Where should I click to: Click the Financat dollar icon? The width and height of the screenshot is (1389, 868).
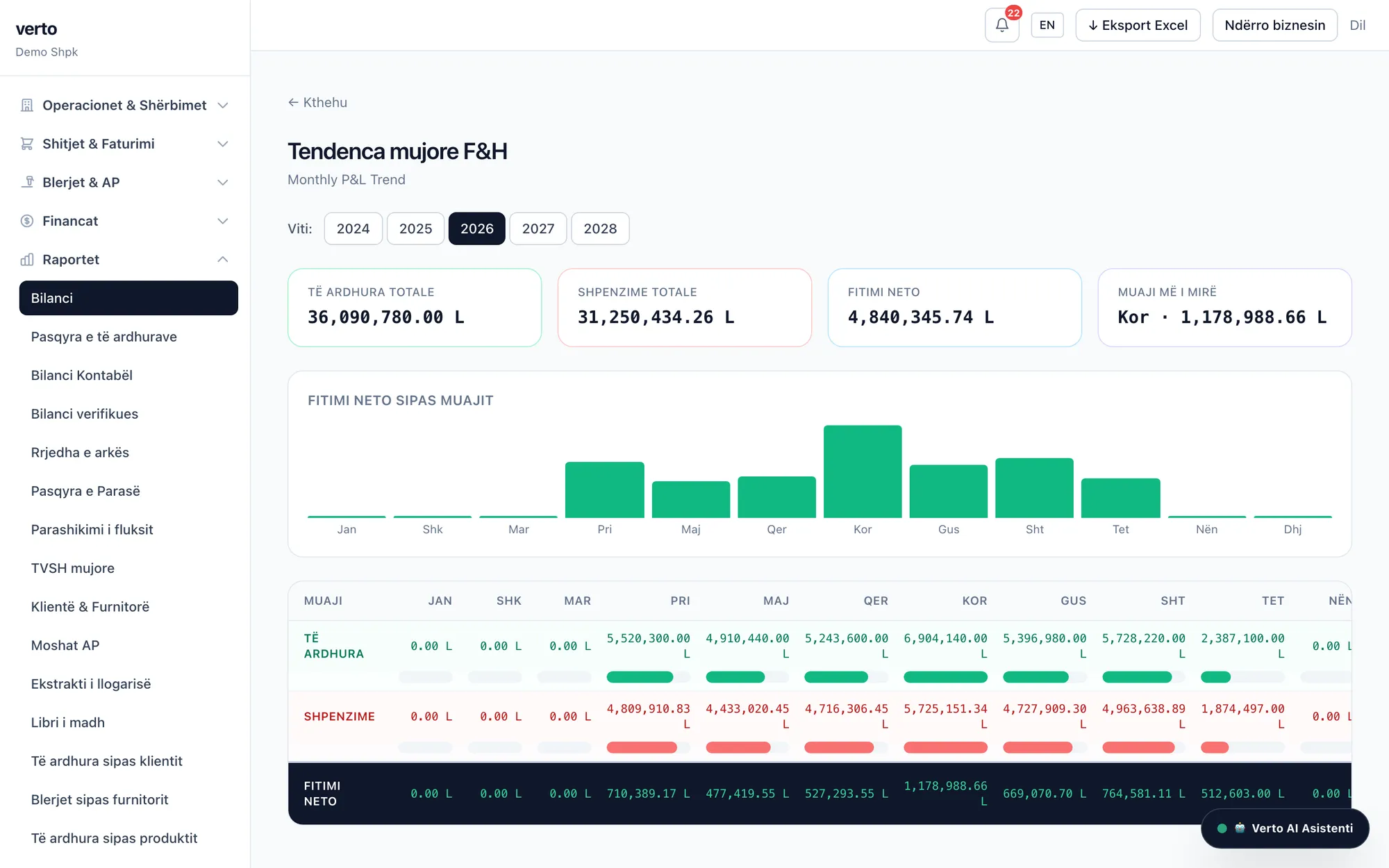[27, 221]
